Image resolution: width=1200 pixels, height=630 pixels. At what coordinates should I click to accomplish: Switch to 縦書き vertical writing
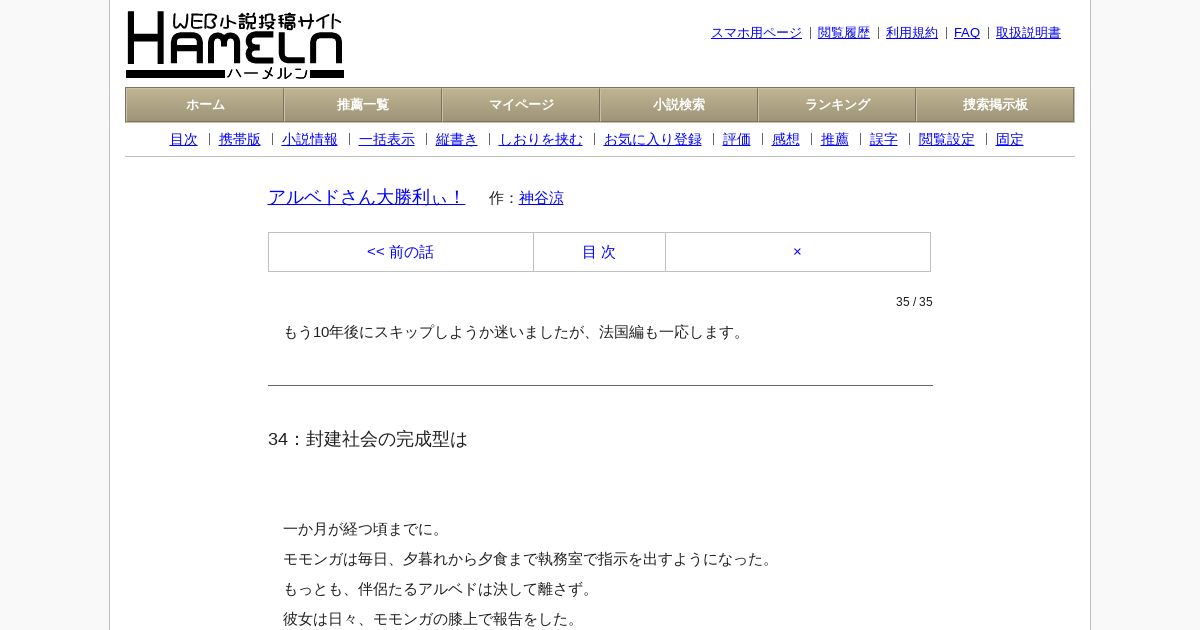[457, 139]
